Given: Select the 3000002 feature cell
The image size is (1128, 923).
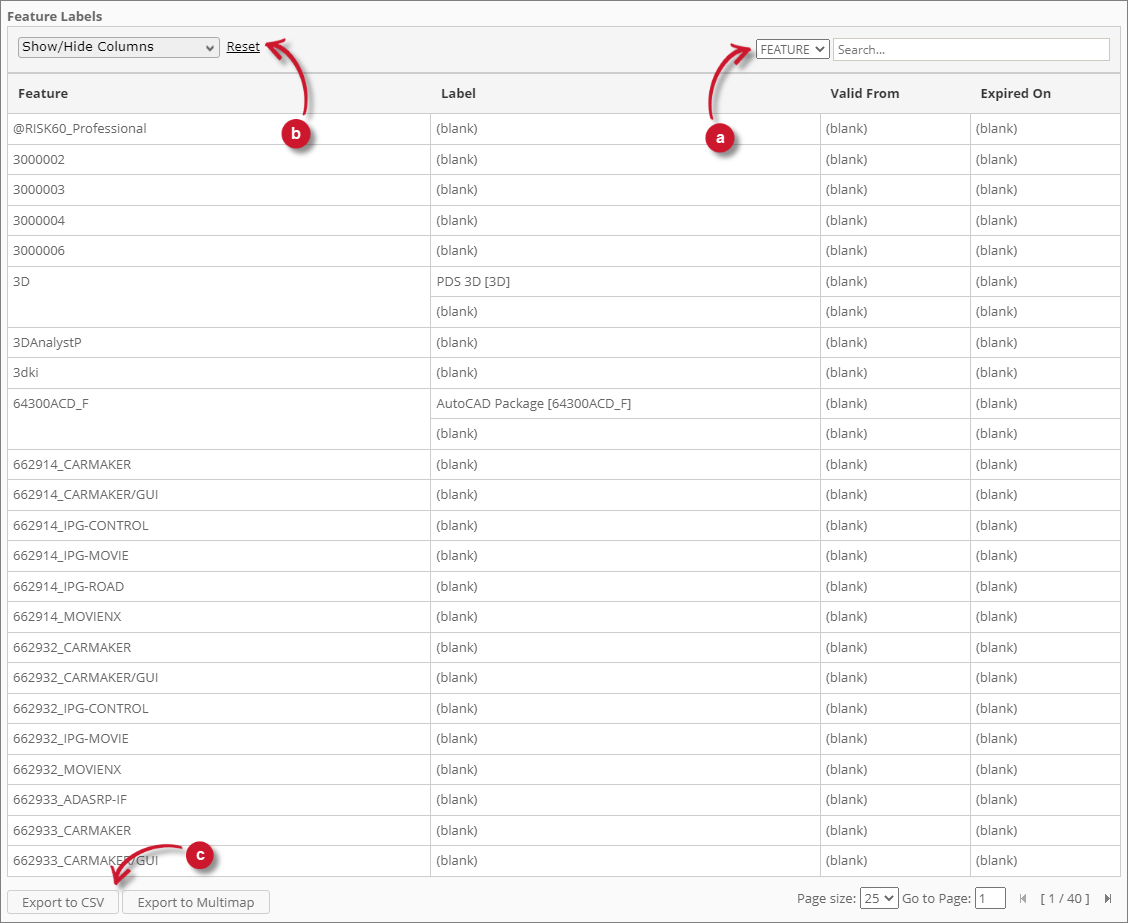Looking at the screenshot, I should (x=219, y=160).
